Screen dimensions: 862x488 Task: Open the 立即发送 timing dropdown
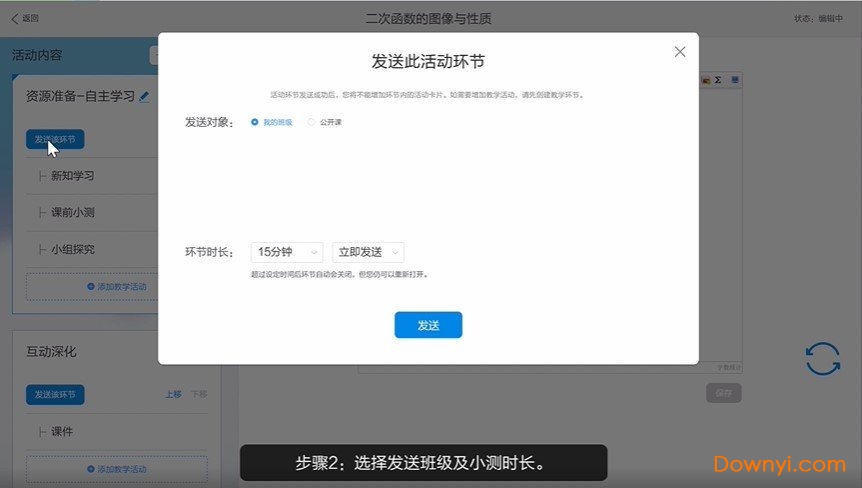(368, 253)
